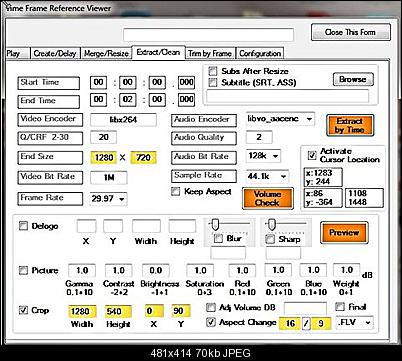
Task: Click the Red value field
Action: [x=242, y=270]
